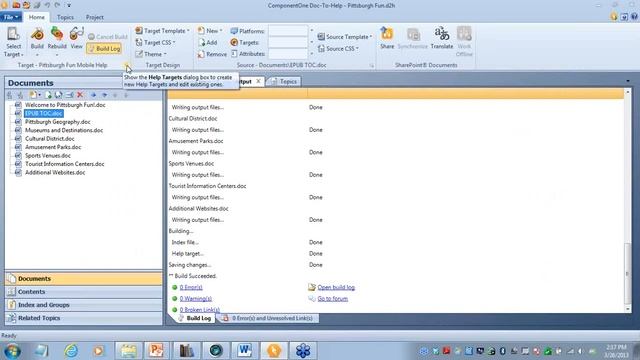Open Windows Media Player from taskbar
The height and width of the screenshot is (360, 640).
click(98, 351)
